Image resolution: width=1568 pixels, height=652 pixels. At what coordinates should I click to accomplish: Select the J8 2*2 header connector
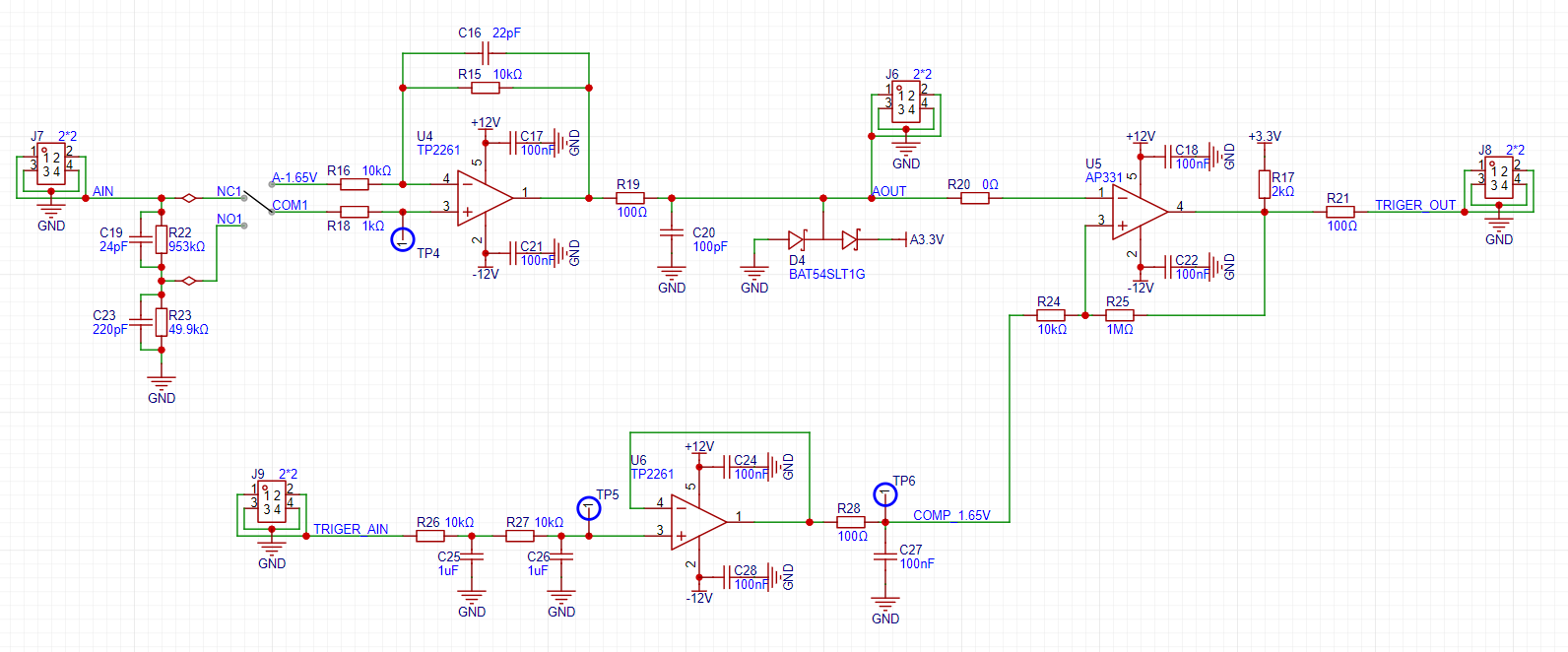coord(1498,178)
